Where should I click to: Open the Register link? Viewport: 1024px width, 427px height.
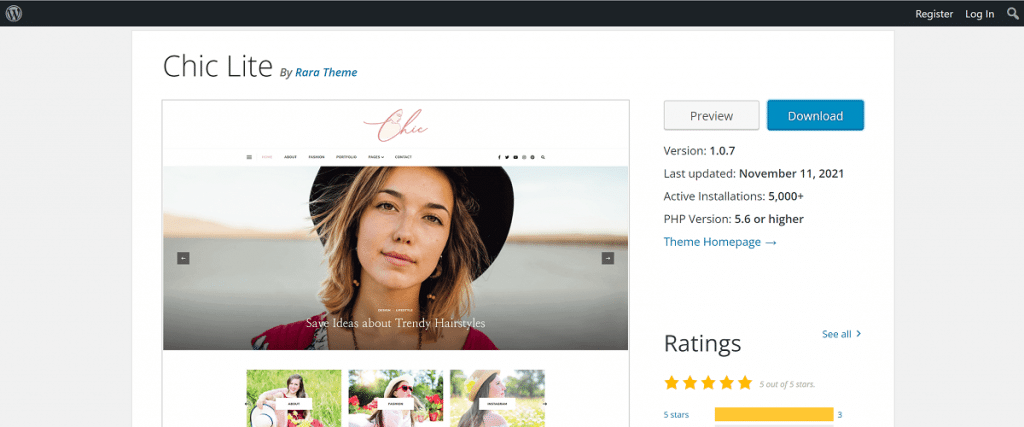point(934,14)
